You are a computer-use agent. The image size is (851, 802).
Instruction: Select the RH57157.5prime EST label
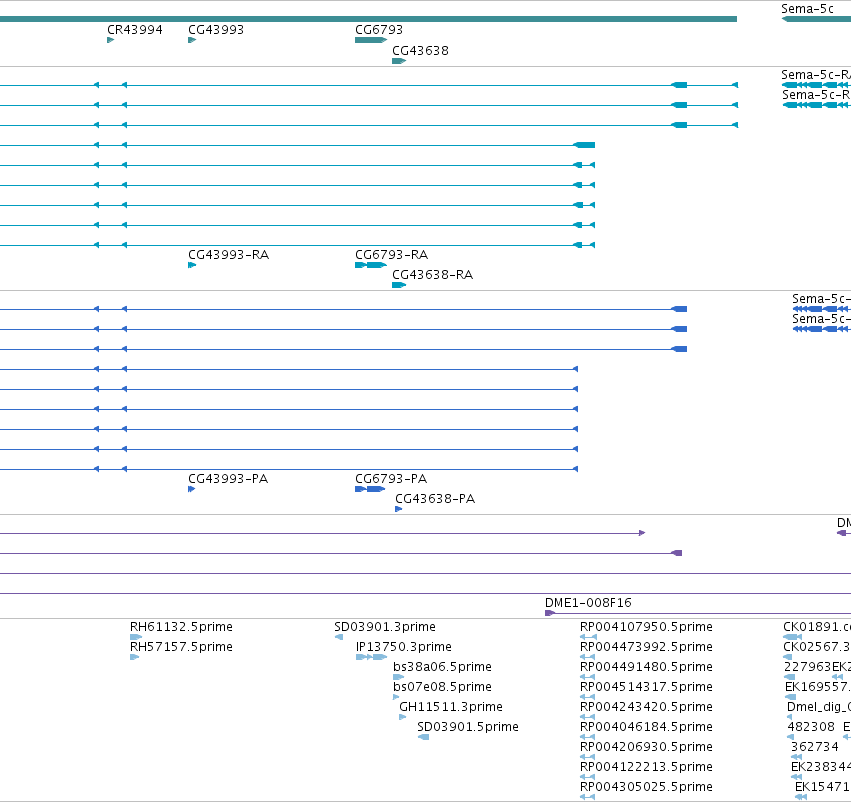click(x=181, y=647)
